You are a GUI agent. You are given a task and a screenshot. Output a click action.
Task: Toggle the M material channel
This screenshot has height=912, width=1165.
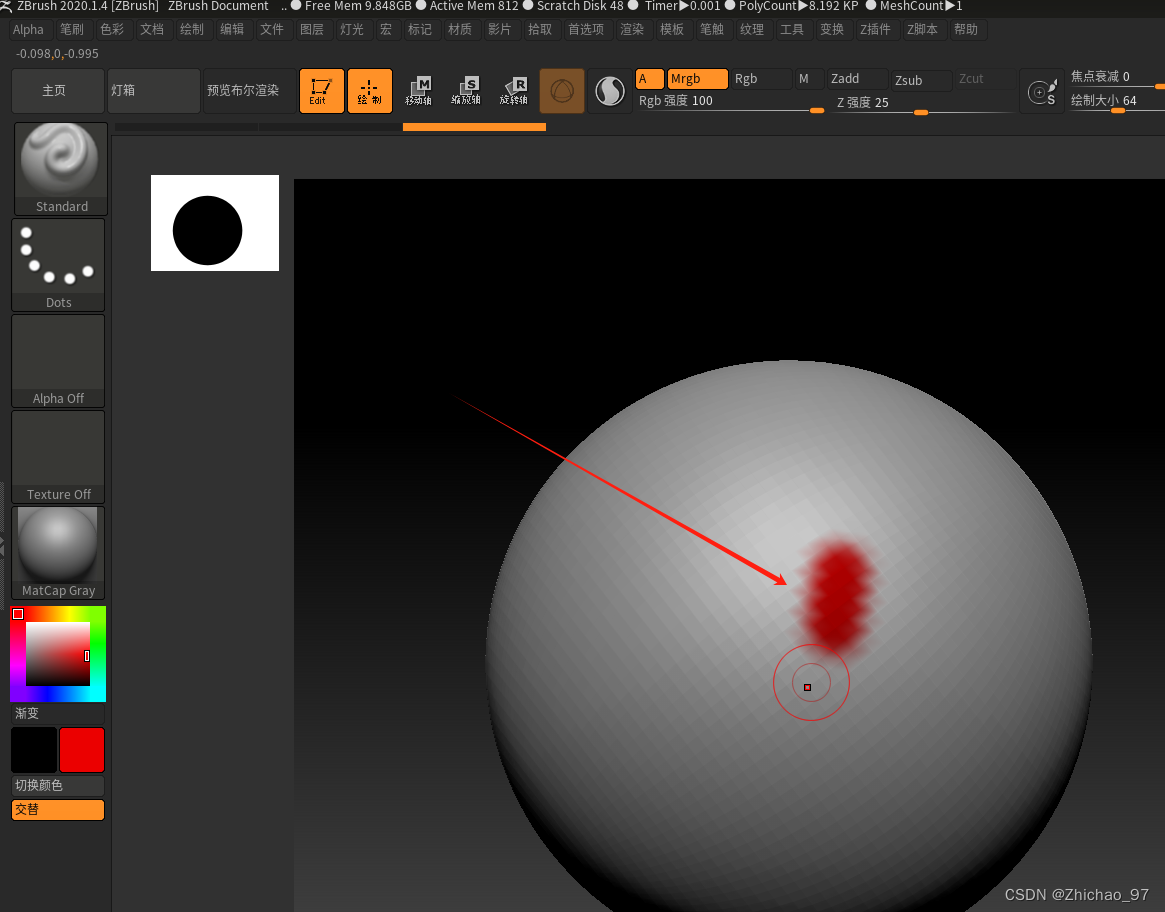click(x=809, y=79)
